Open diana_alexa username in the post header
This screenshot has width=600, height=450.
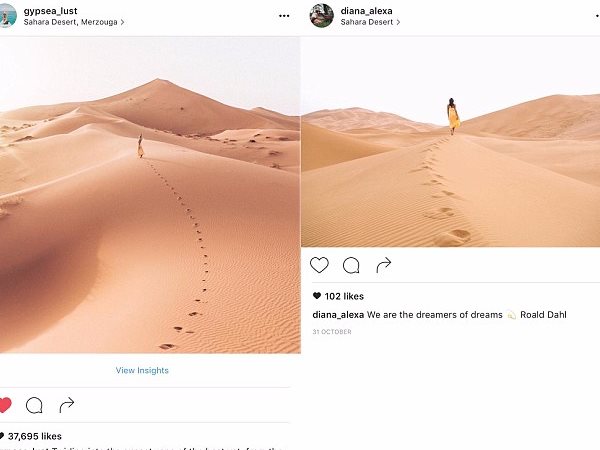tap(366, 11)
